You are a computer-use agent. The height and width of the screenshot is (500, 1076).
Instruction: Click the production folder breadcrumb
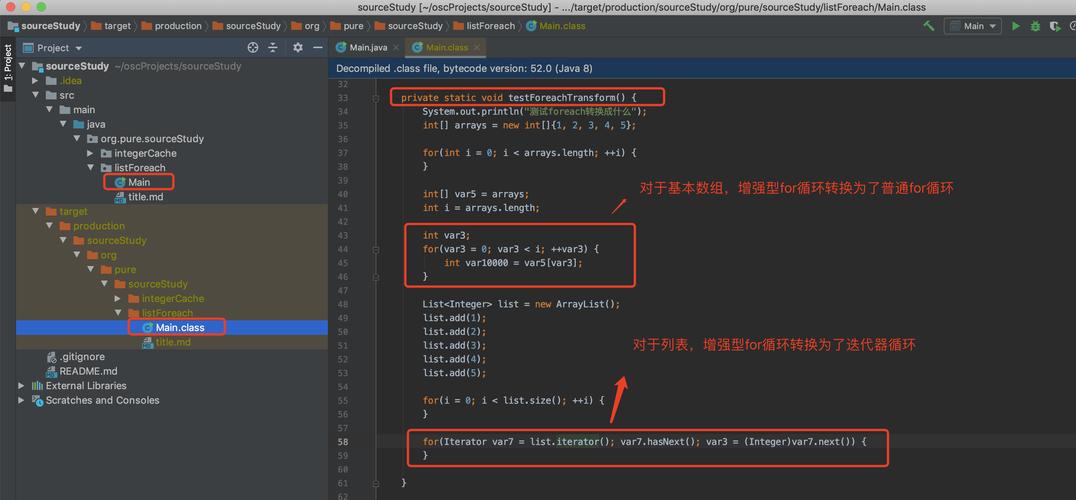click(172, 26)
